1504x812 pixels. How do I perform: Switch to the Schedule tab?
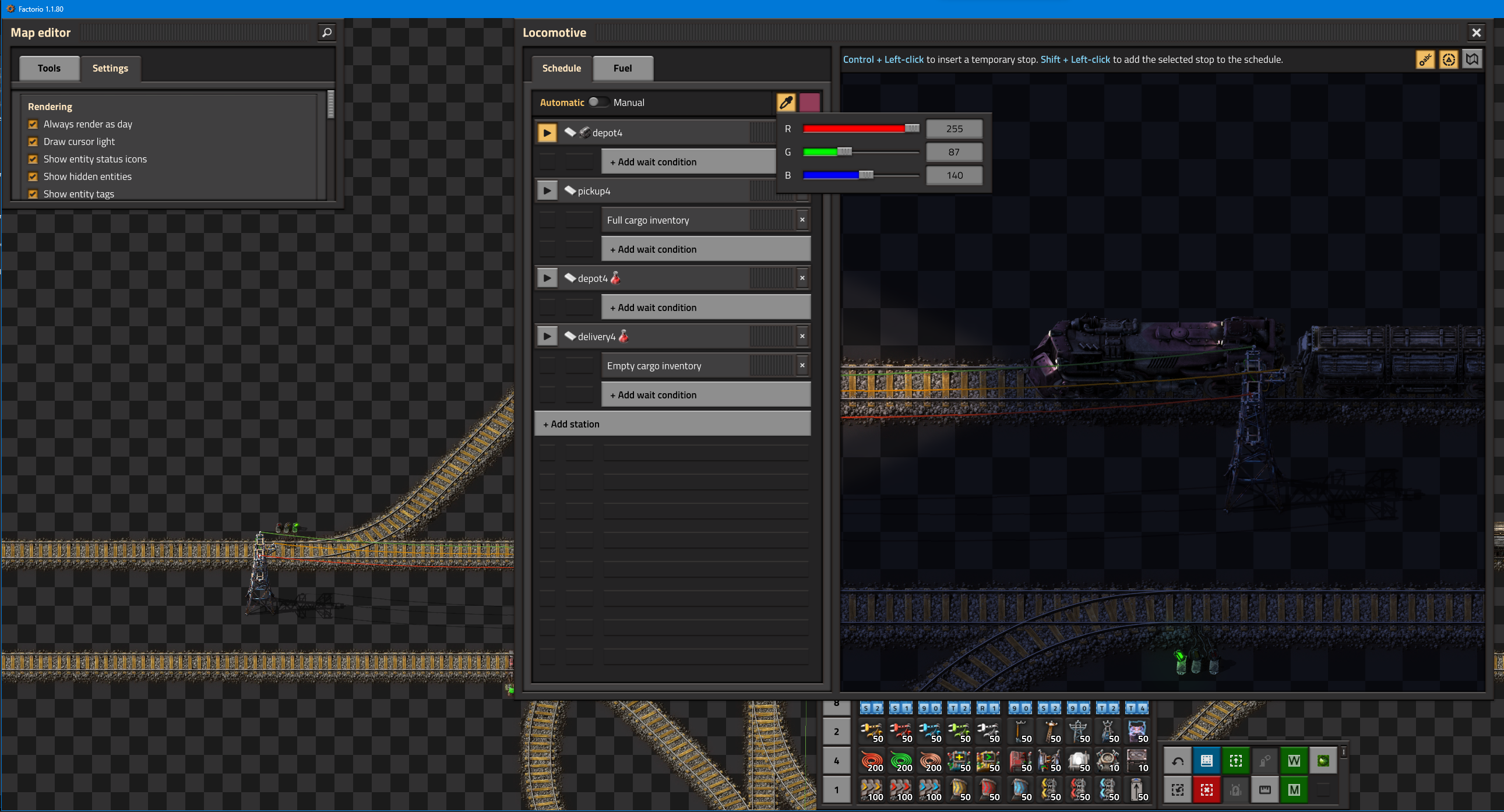pyautogui.click(x=562, y=68)
